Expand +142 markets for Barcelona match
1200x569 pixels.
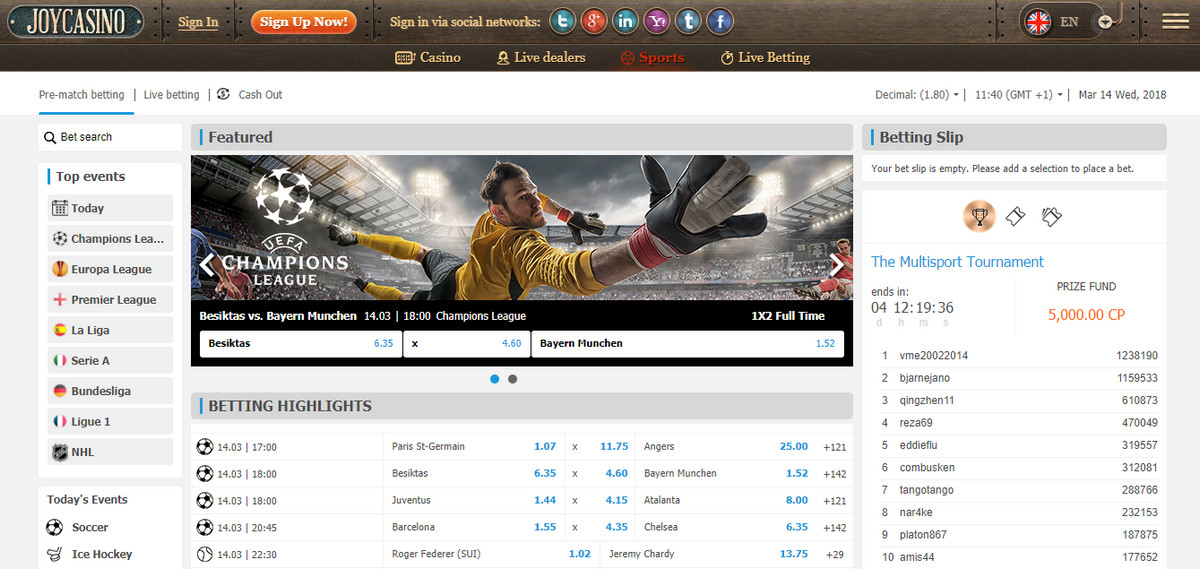834,528
